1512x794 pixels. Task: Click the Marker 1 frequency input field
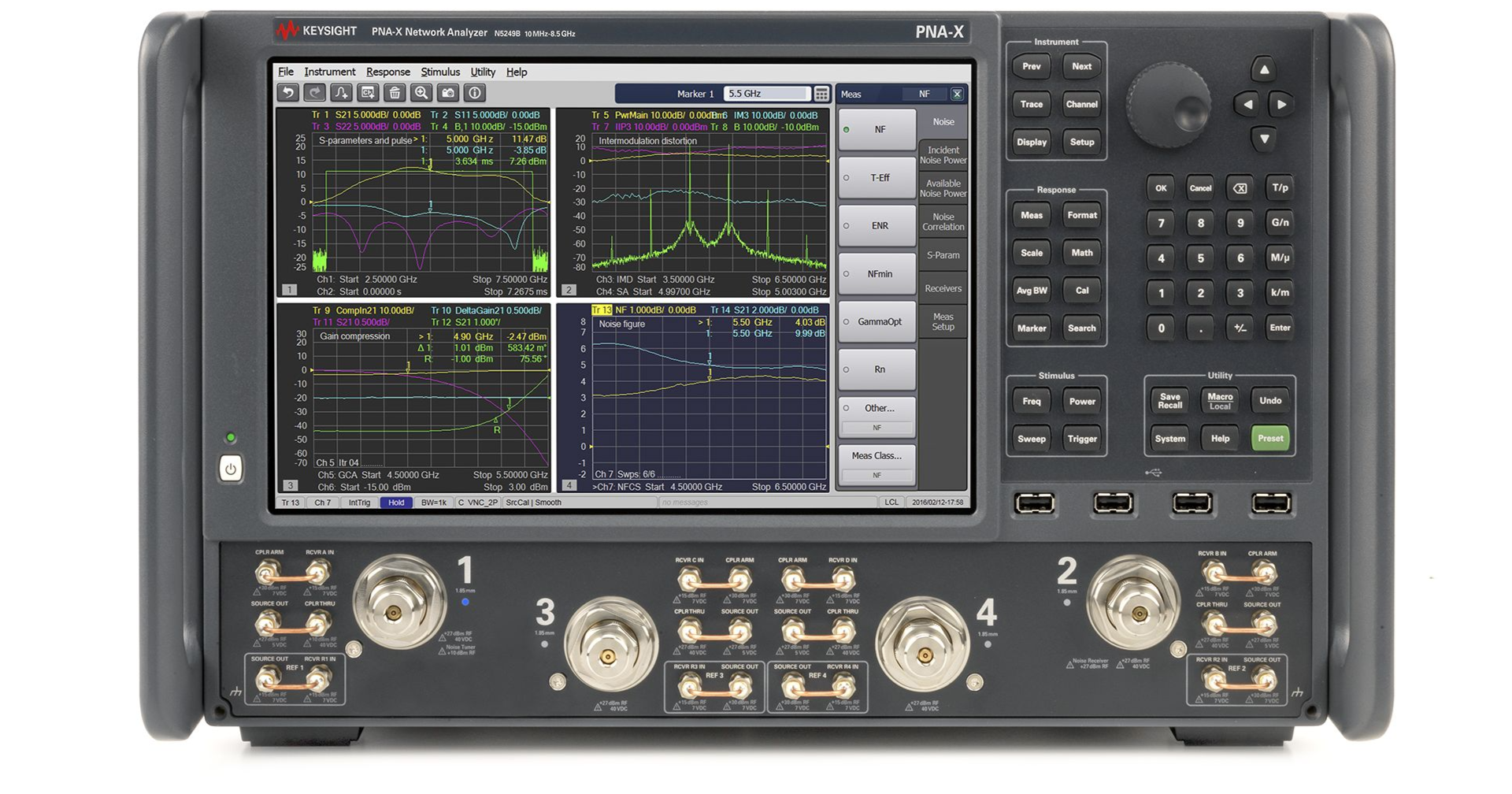coord(766,94)
